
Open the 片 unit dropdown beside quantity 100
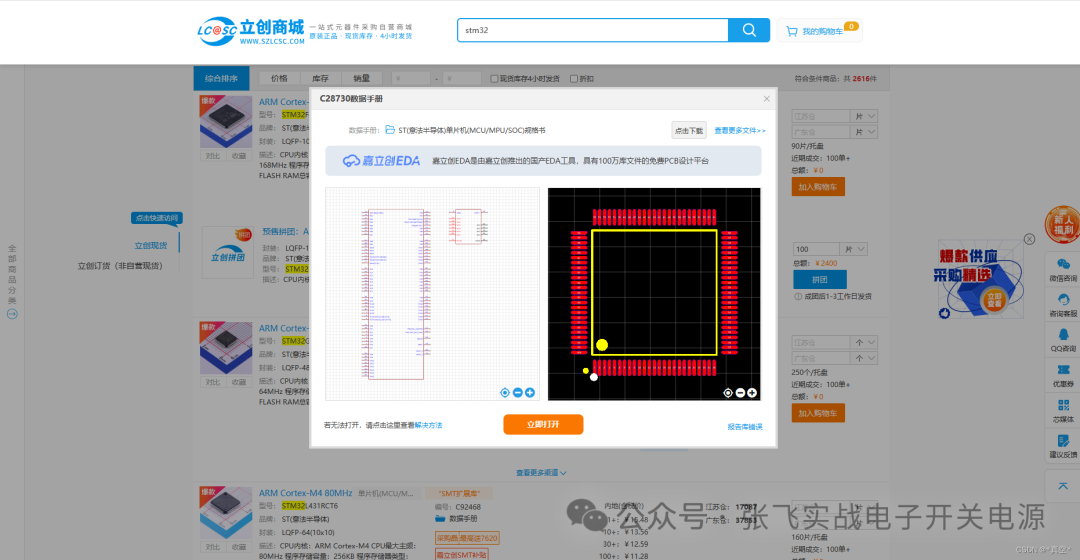tap(853, 249)
